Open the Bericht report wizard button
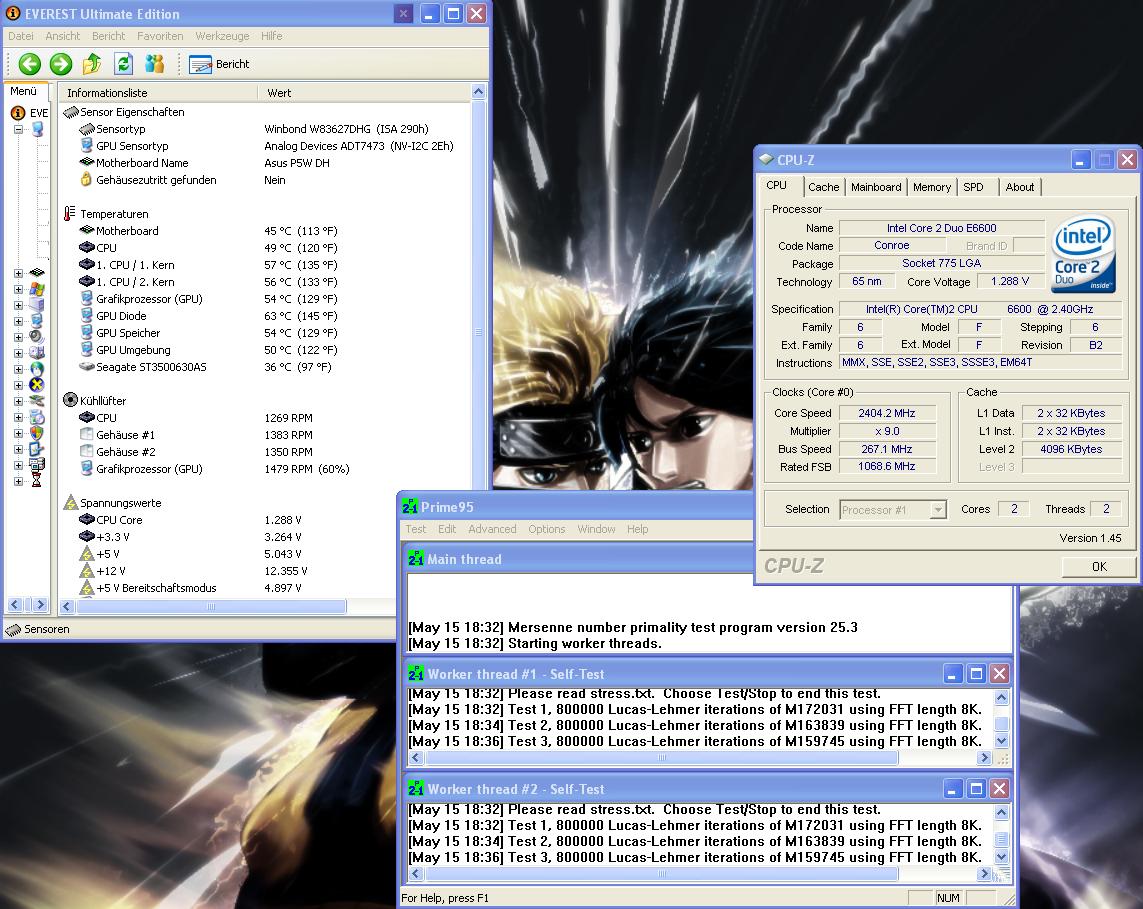Viewport: 1143px width, 909px height. [219, 64]
